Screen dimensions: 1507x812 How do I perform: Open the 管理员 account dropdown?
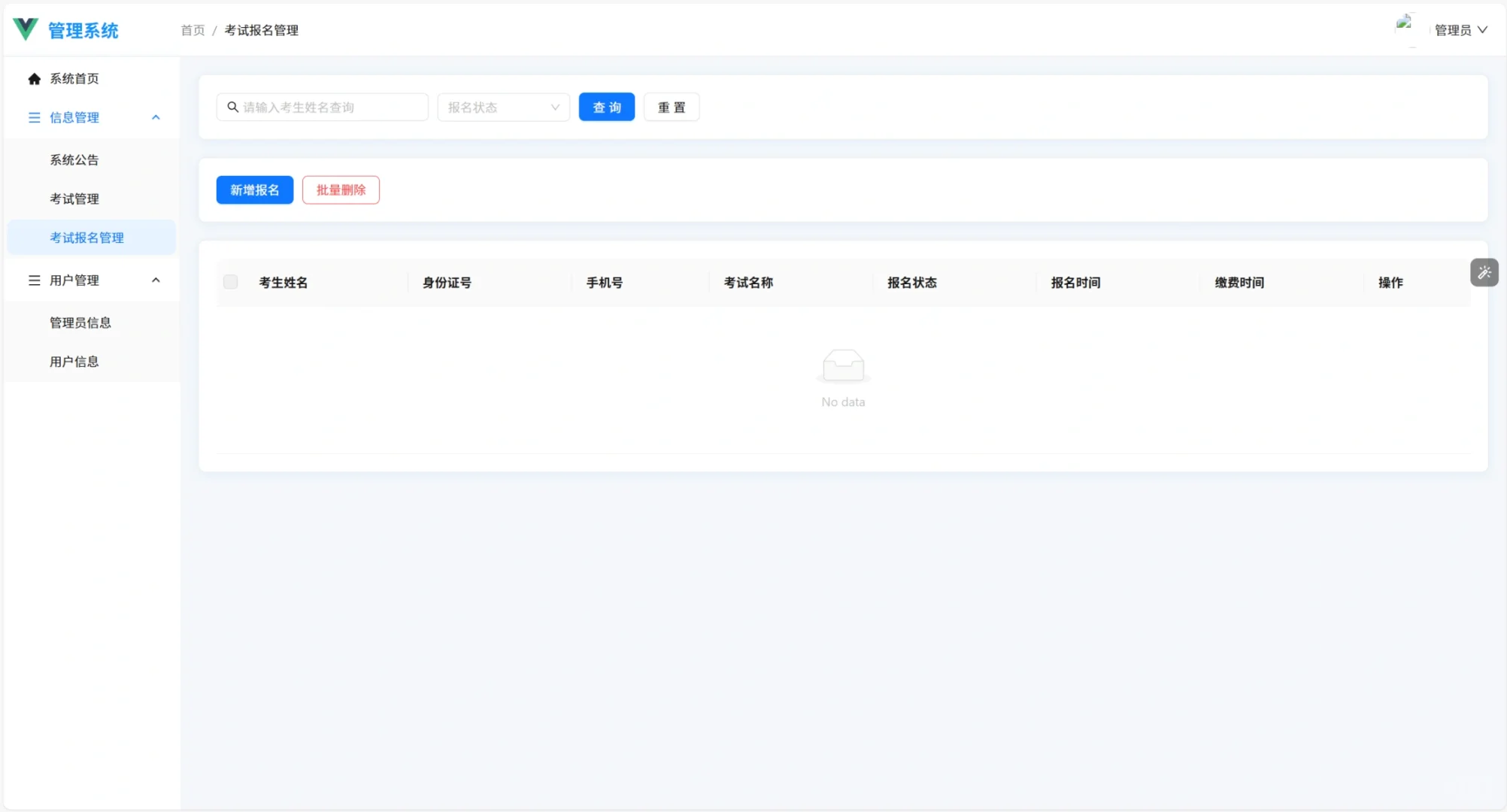[1460, 30]
